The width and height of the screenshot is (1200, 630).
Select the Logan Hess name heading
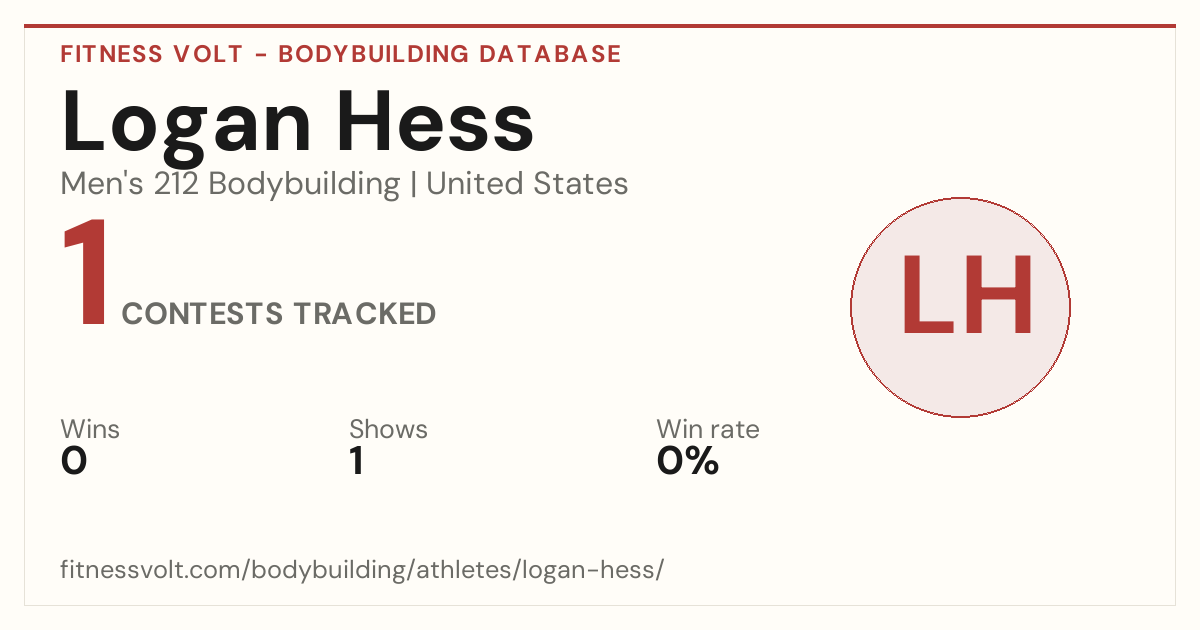(x=298, y=123)
